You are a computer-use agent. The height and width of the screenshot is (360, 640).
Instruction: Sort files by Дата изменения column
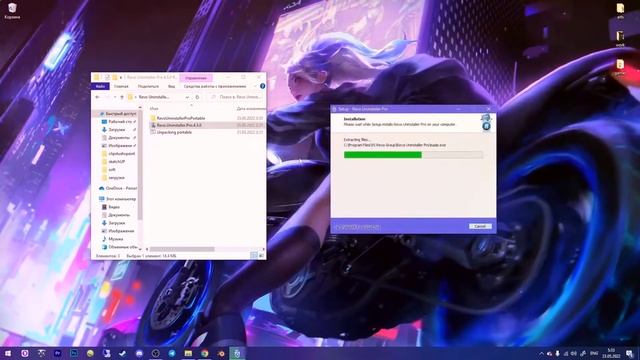click(x=250, y=109)
